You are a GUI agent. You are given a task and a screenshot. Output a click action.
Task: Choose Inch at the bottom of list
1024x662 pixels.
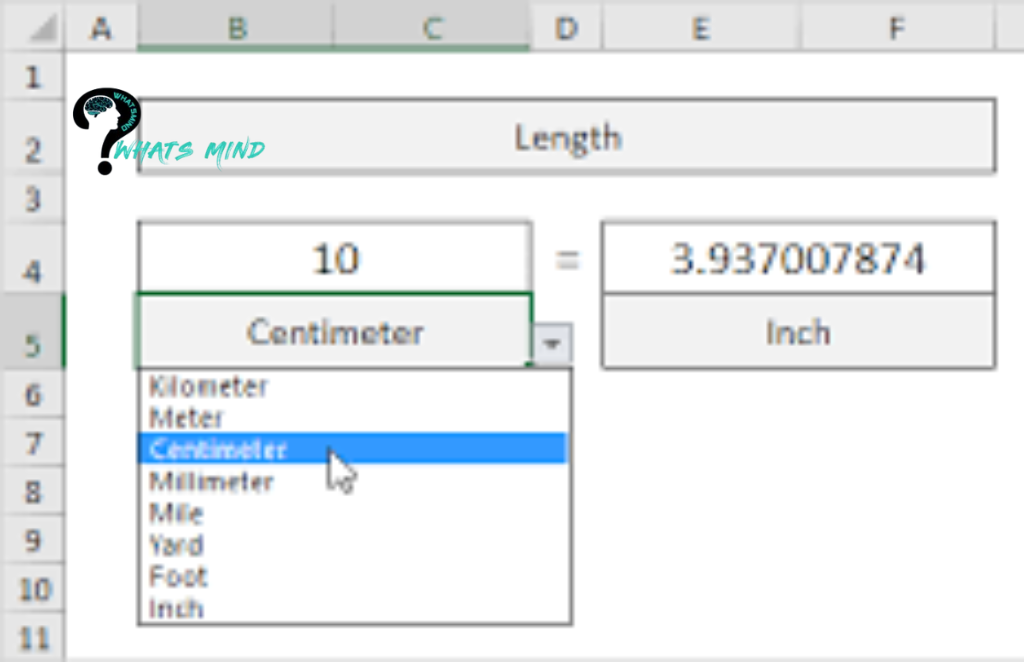(176, 608)
